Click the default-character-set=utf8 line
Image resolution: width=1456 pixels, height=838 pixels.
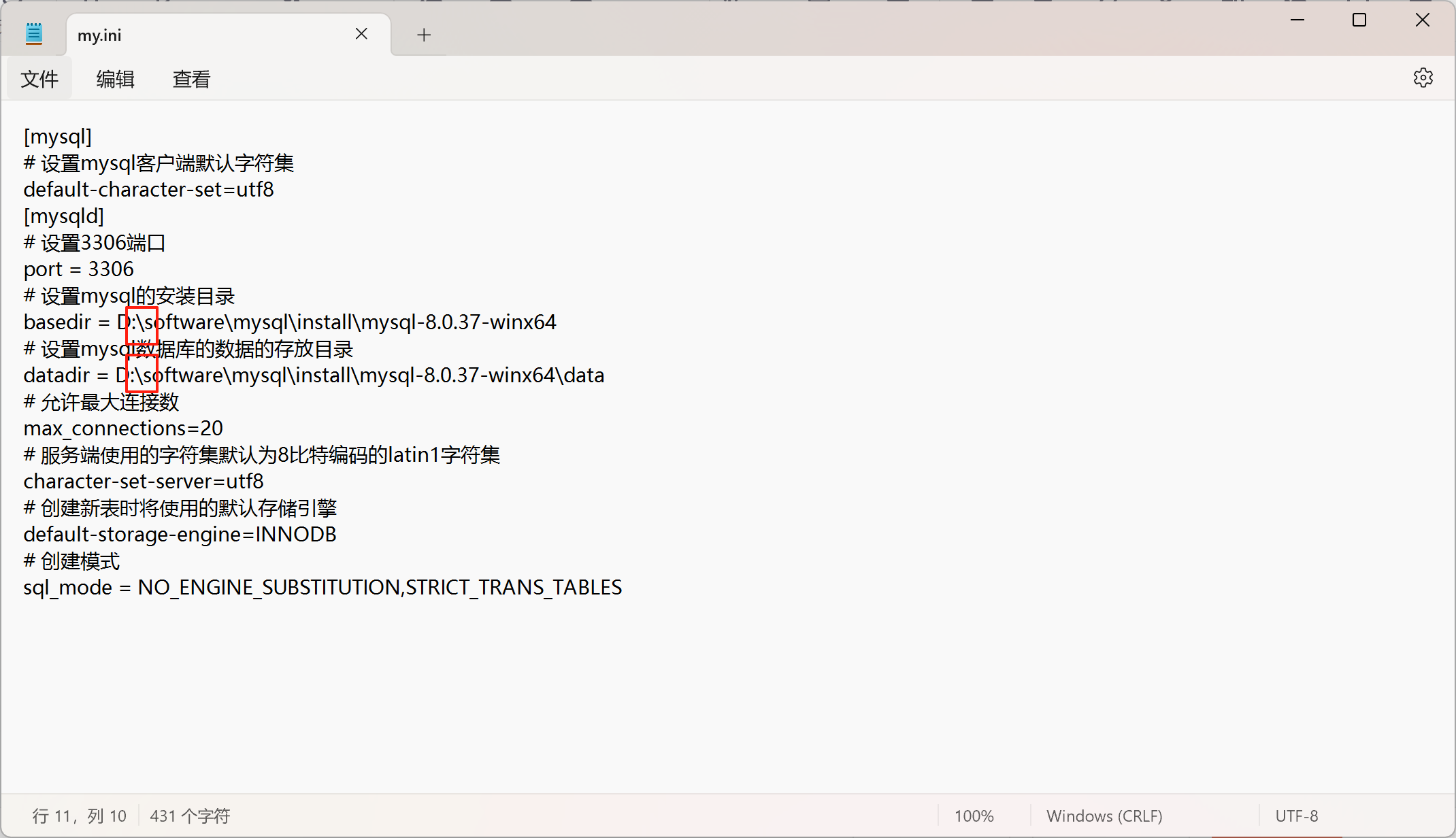148,189
